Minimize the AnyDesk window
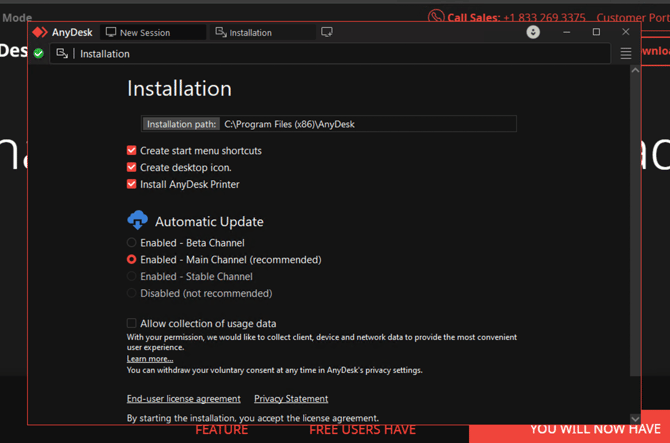 click(x=567, y=32)
